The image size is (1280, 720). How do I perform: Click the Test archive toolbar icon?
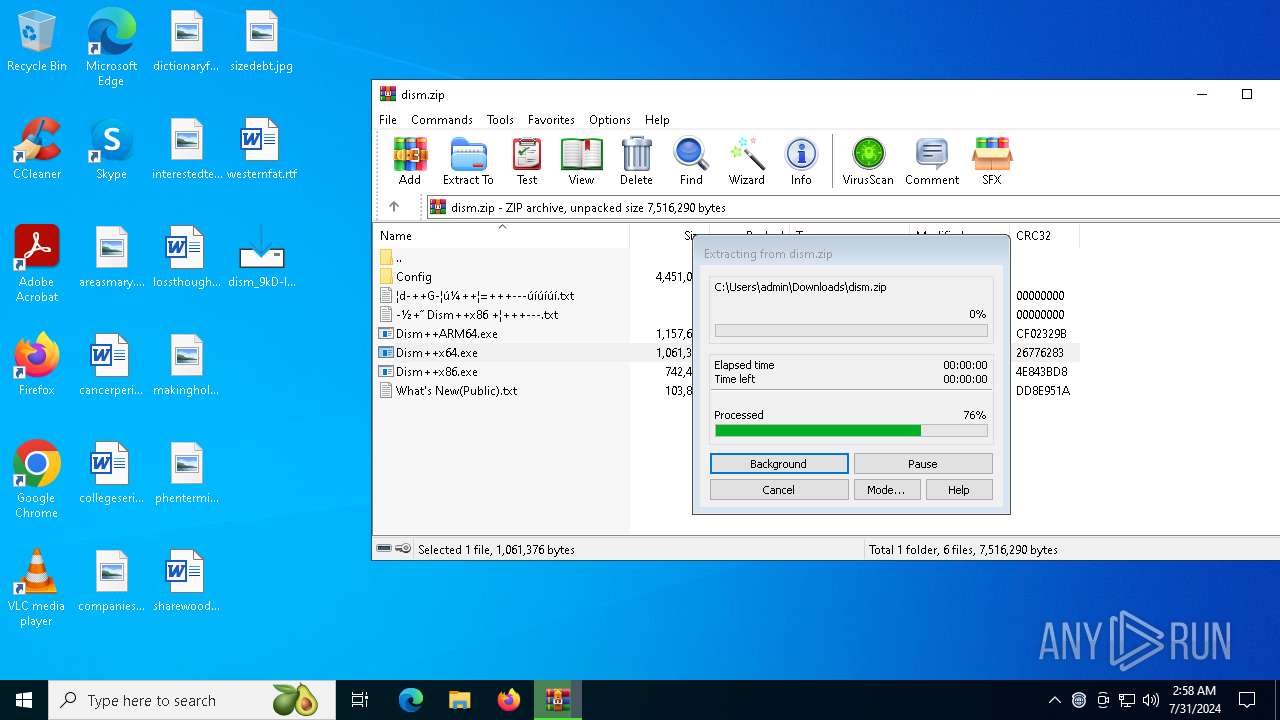527,162
